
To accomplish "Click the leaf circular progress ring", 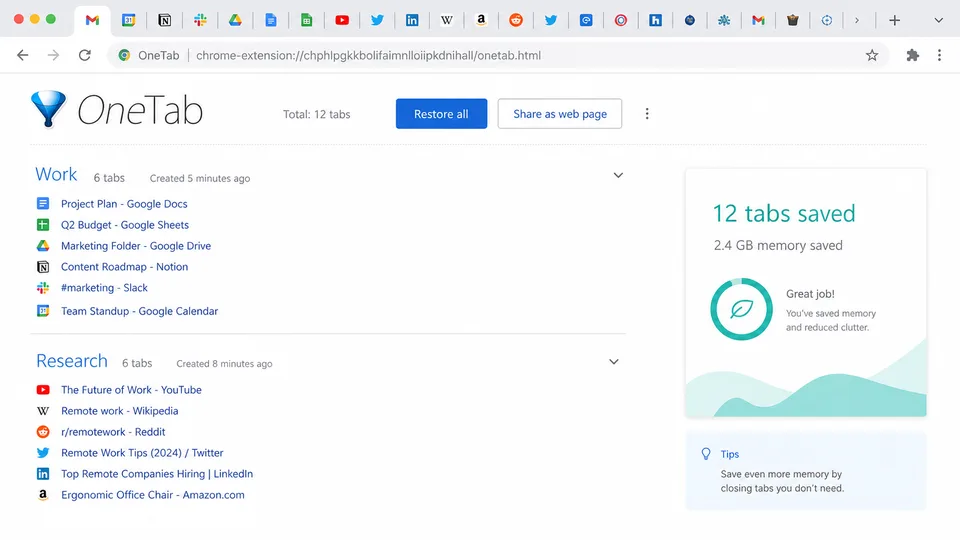I will pyautogui.click(x=741, y=309).
